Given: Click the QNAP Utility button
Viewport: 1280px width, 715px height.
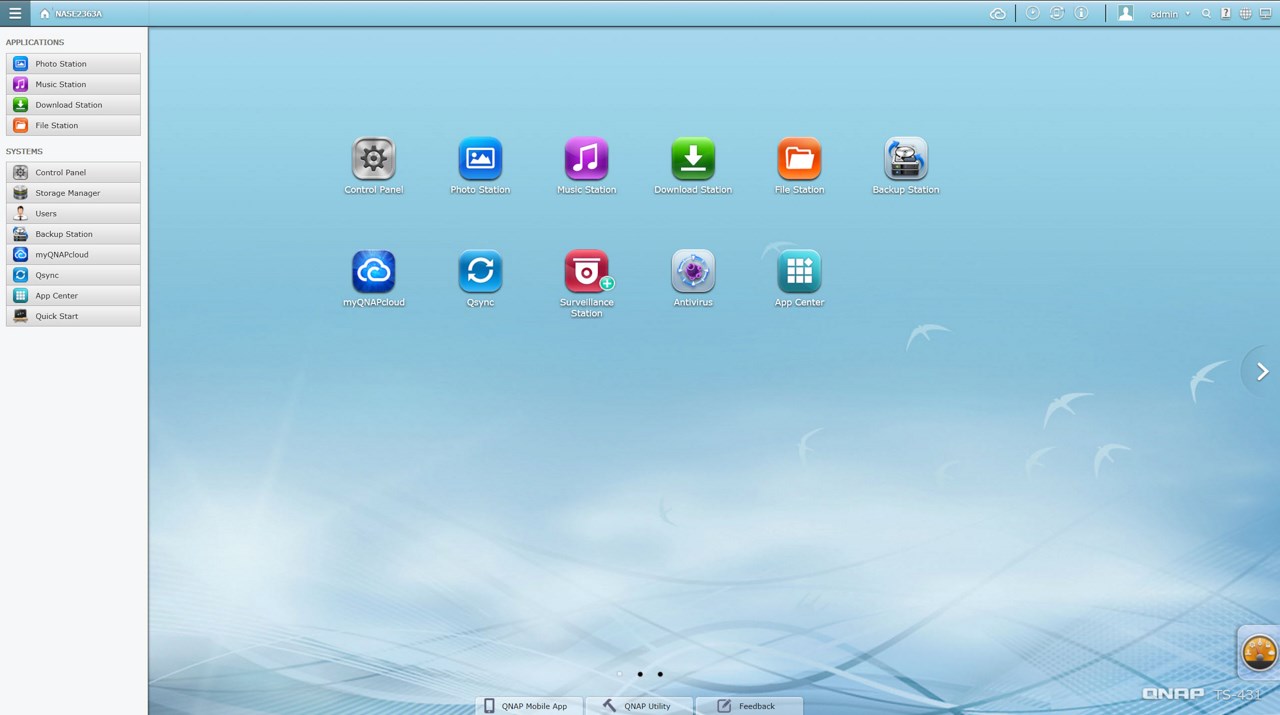Looking at the screenshot, I should (639, 706).
